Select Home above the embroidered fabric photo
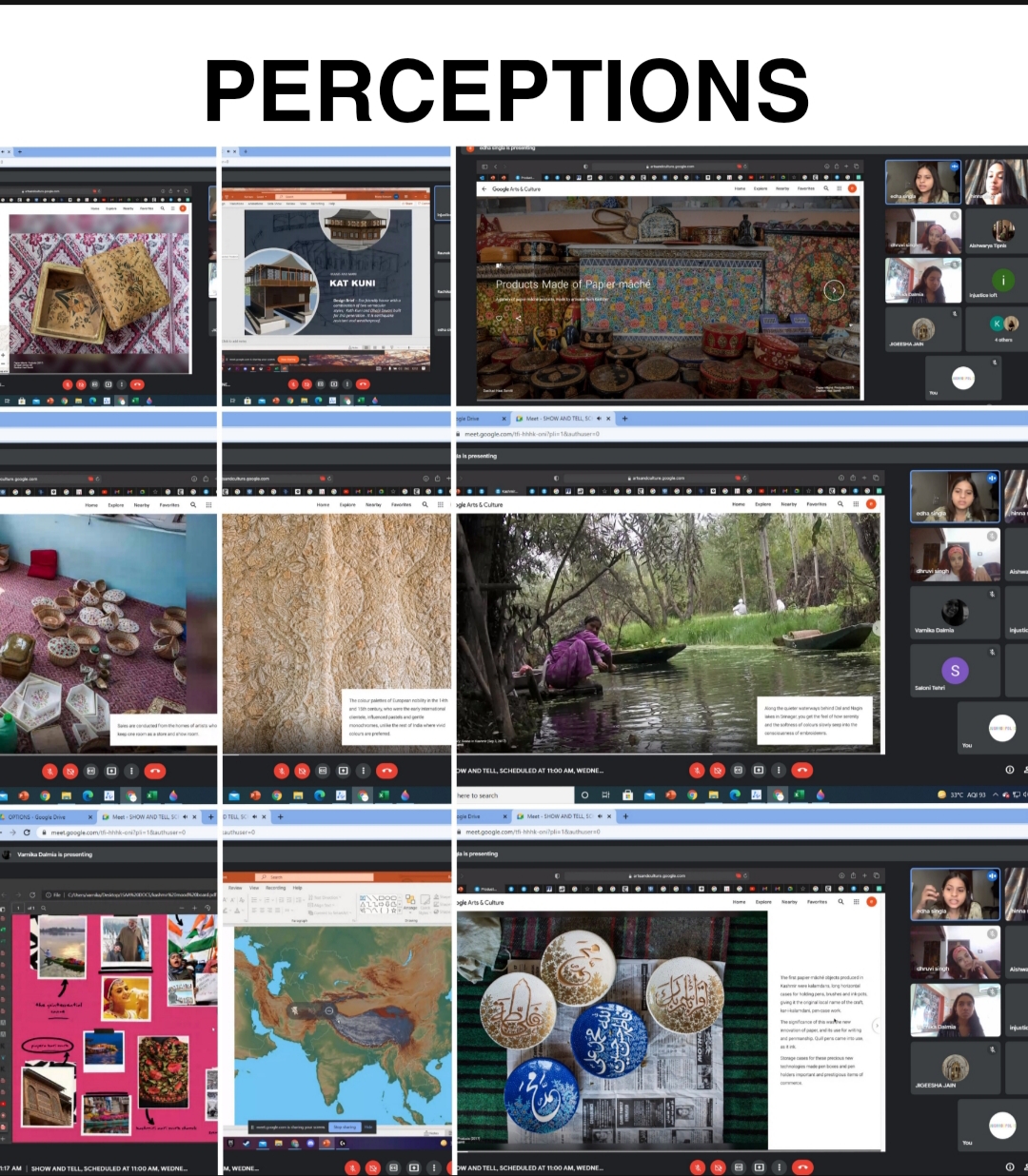Image resolution: width=1028 pixels, height=1176 pixels. (323, 505)
